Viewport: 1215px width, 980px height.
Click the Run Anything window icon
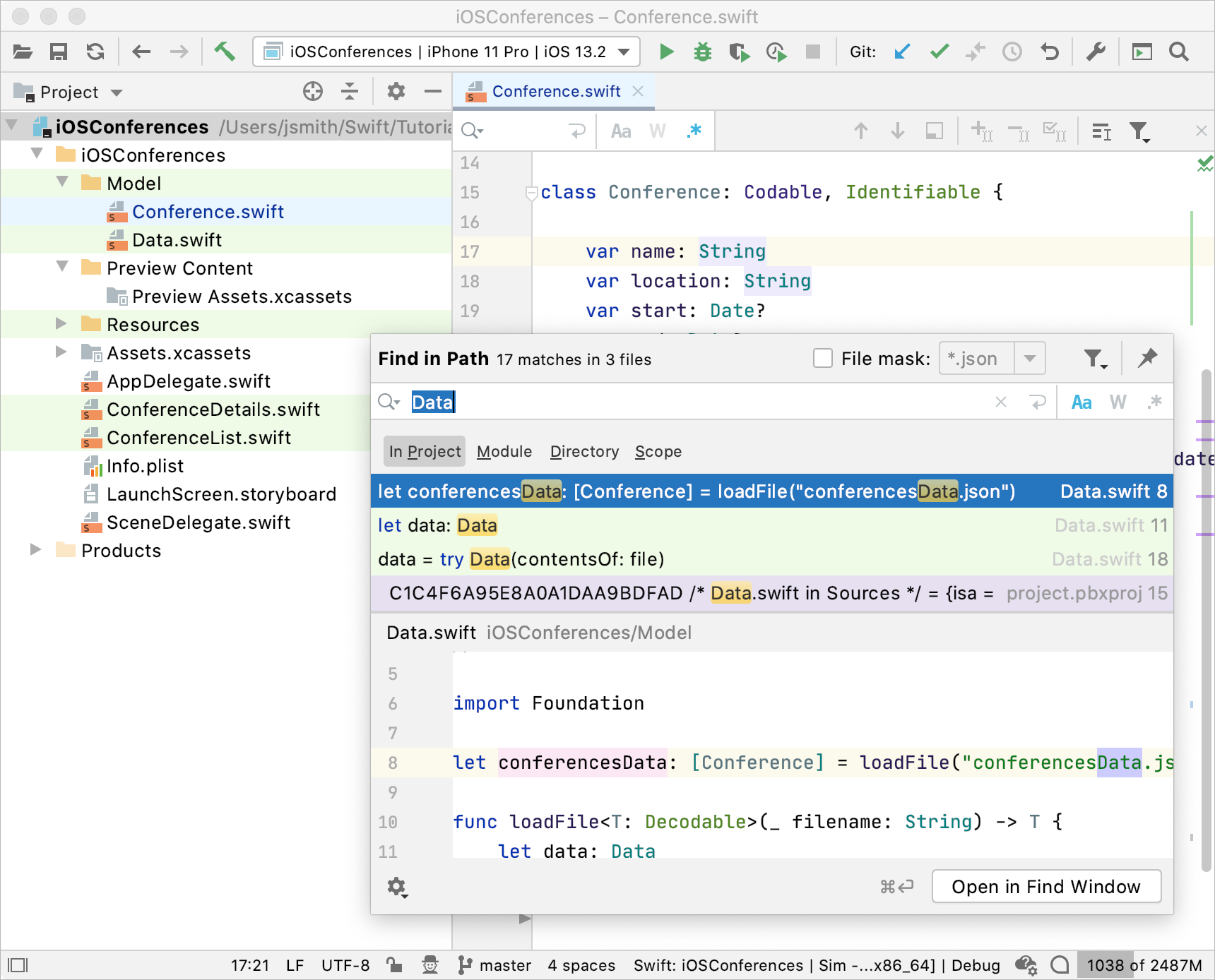pos(1142,52)
